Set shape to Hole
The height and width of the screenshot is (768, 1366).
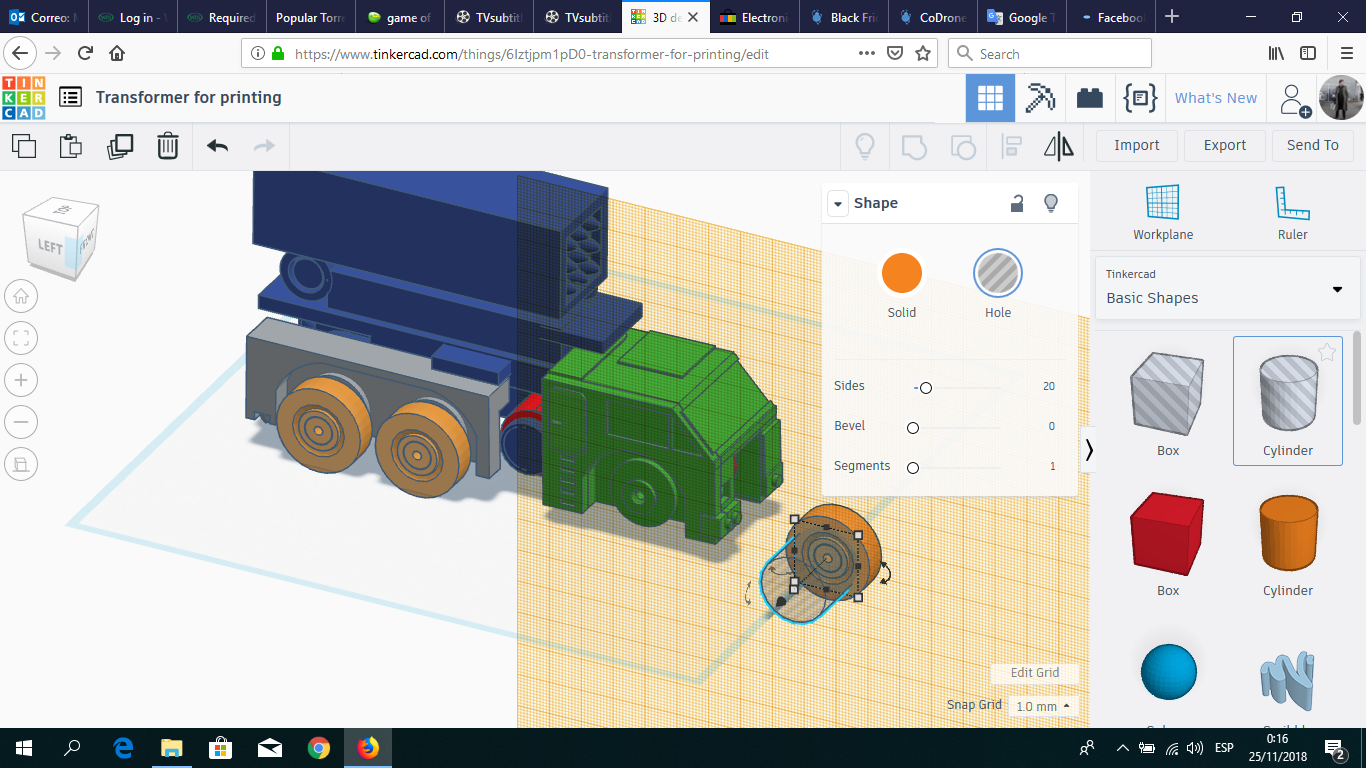997,274
